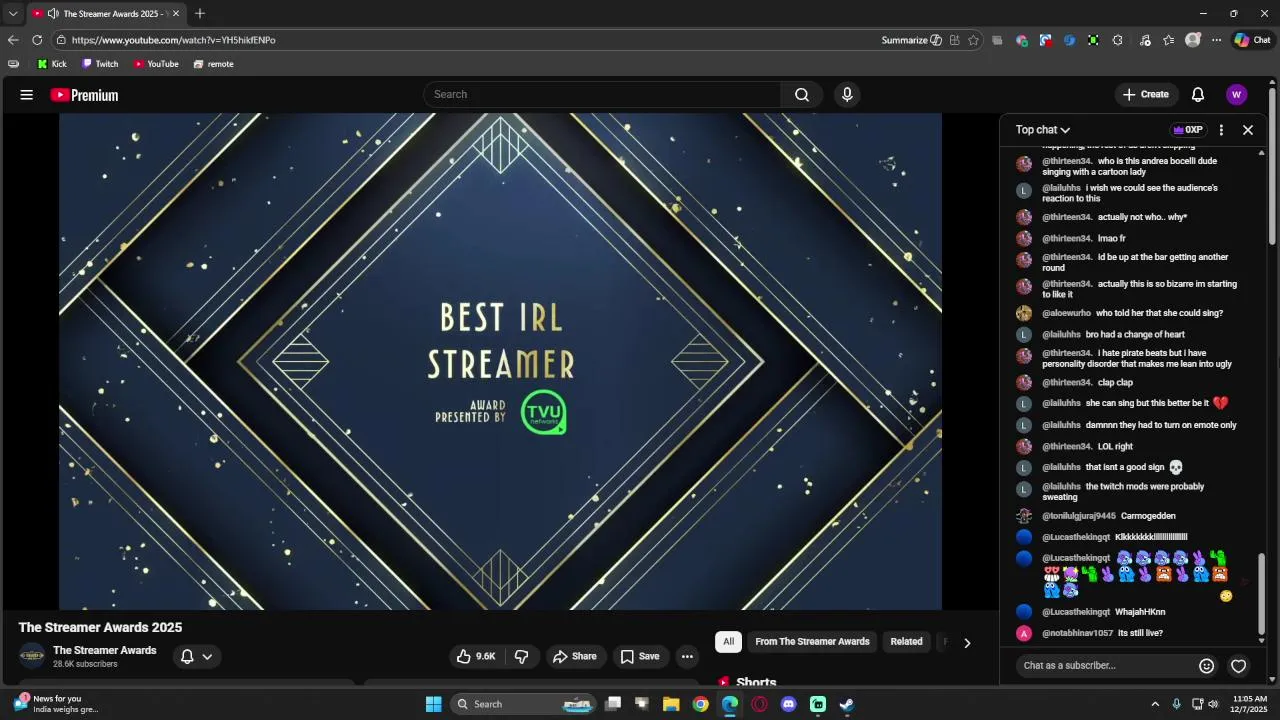Toggle the channel notification bell
The width and height of the screenshot is (1280, 720).
(x=187, y=657)
